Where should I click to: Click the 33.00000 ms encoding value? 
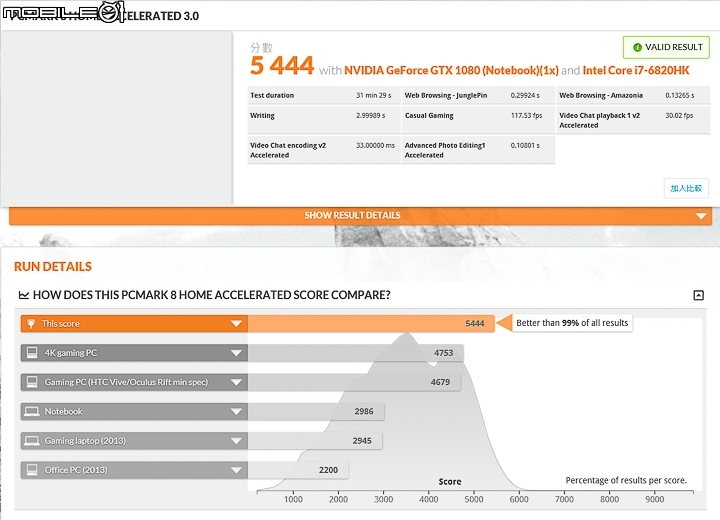(x=375, y=146)
